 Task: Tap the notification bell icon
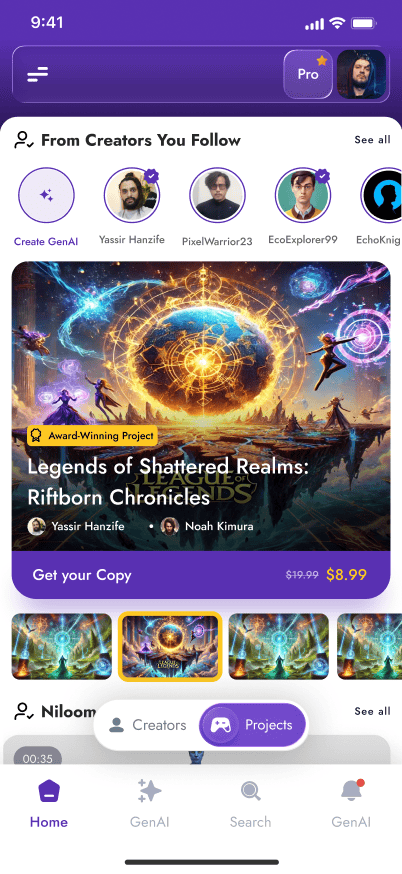tap(351, 790)
